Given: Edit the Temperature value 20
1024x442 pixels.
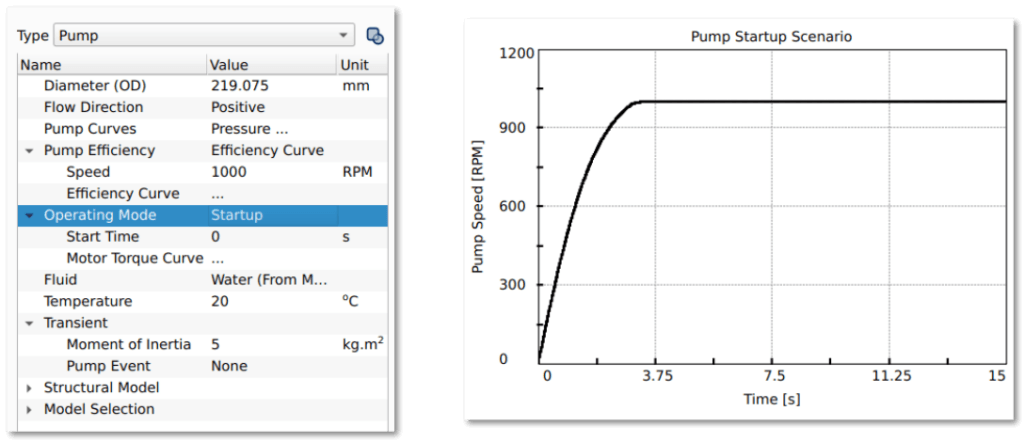Looking at the screenshot, I should 220,302.
